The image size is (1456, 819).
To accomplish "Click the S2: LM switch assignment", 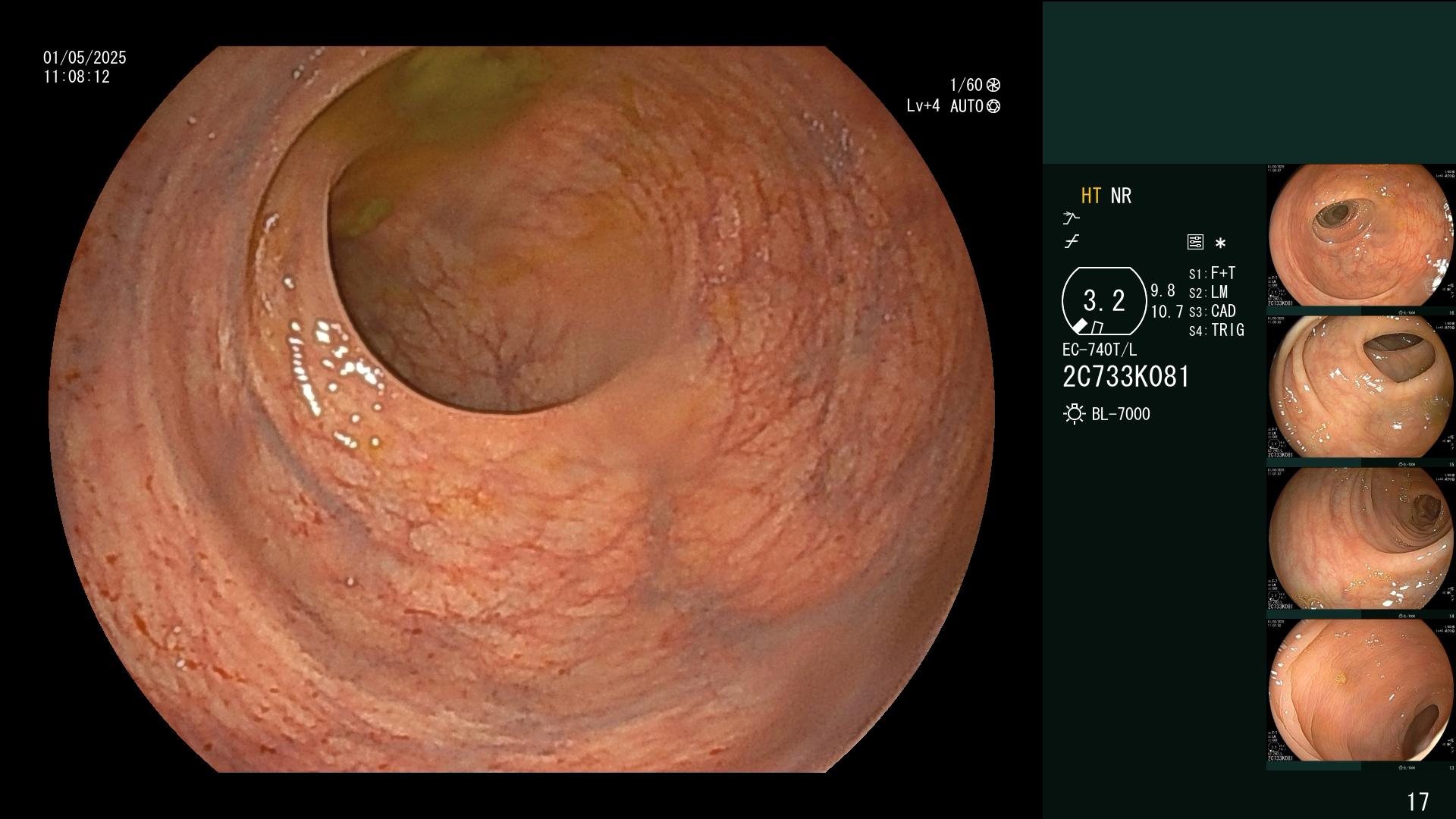I will [x=1208, y=293].
